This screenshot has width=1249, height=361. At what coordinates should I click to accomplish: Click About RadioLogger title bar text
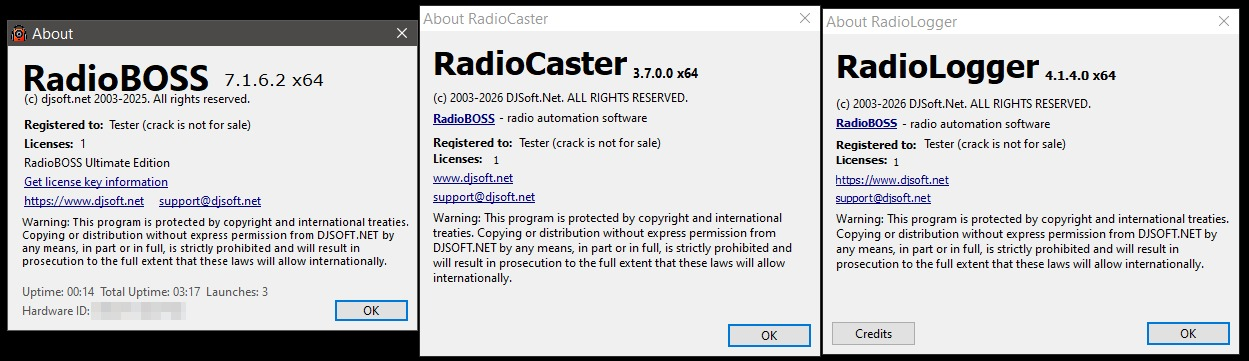tap(892, 21)
